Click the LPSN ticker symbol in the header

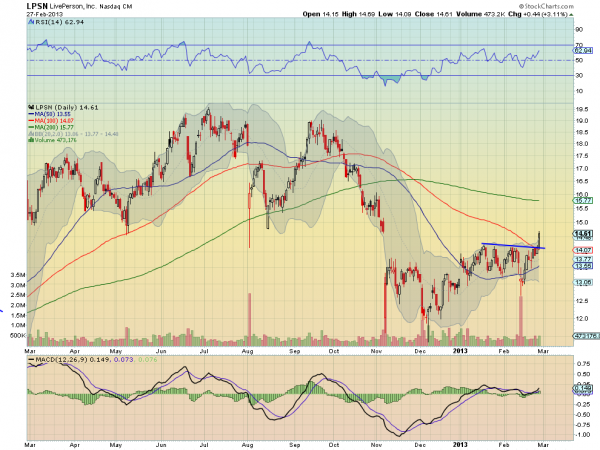pos(37,6)
